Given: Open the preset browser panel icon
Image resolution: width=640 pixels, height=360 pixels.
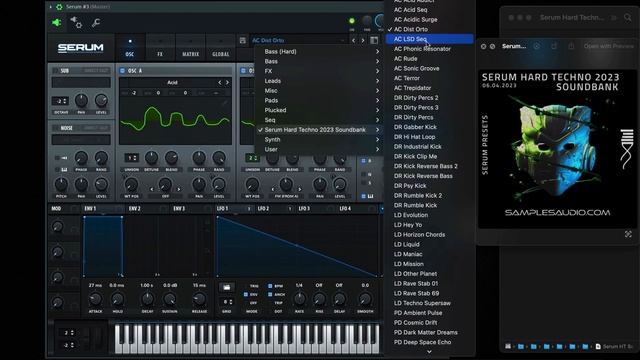Looking at the screenshot, I should click(374, 40).
